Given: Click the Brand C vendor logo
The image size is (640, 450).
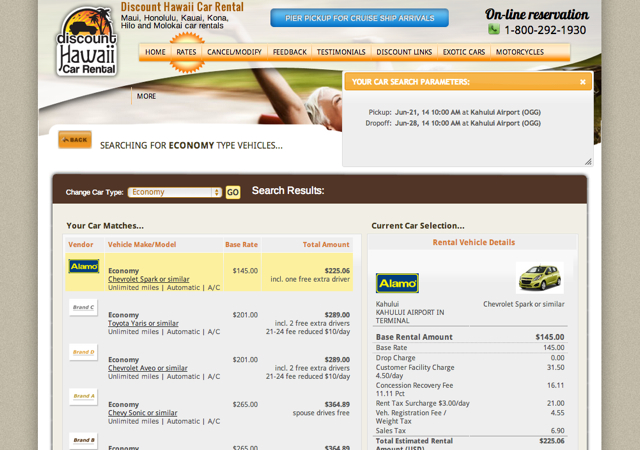Looking at the screenshot, I should [83, 307].
